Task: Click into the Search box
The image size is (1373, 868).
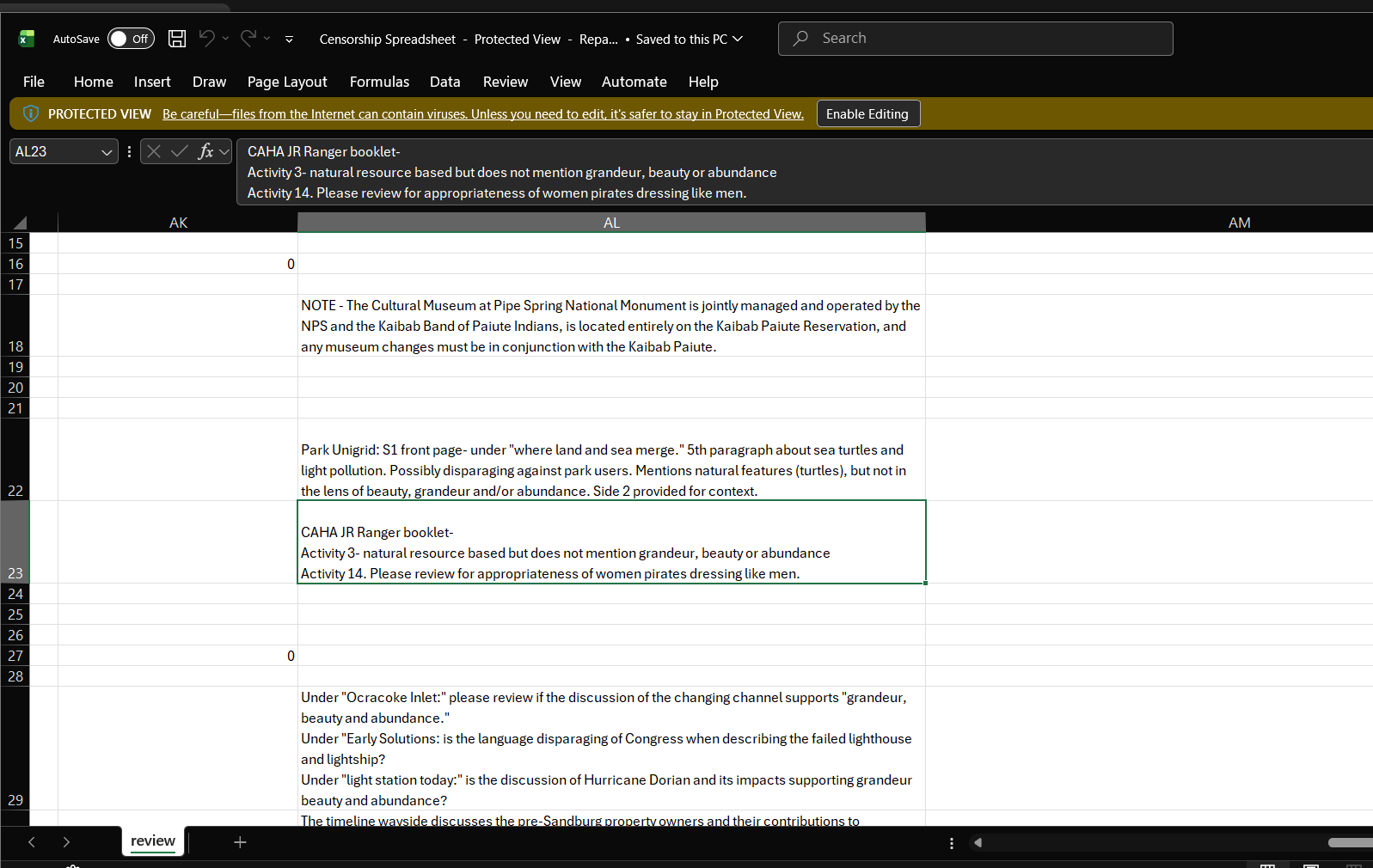Action: coord(975,39)
